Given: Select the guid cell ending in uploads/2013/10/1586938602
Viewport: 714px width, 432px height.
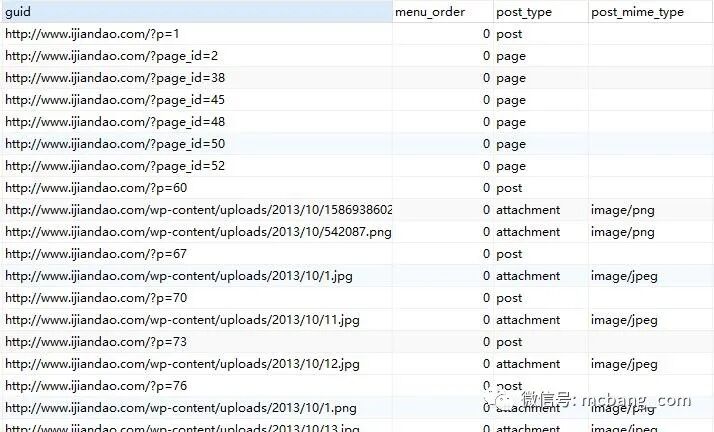Looking at the screenshot, I should pyautogui.click(x=197, y=210).
